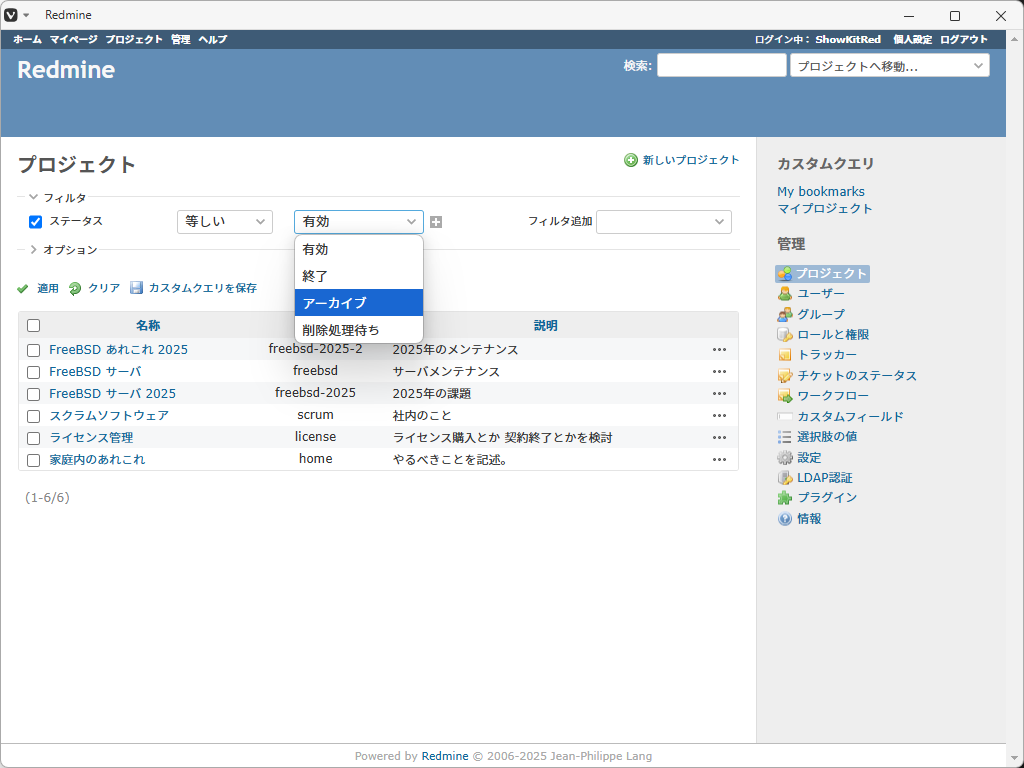Open the プロジェクトへ移動 dropdown

[889, 65]
